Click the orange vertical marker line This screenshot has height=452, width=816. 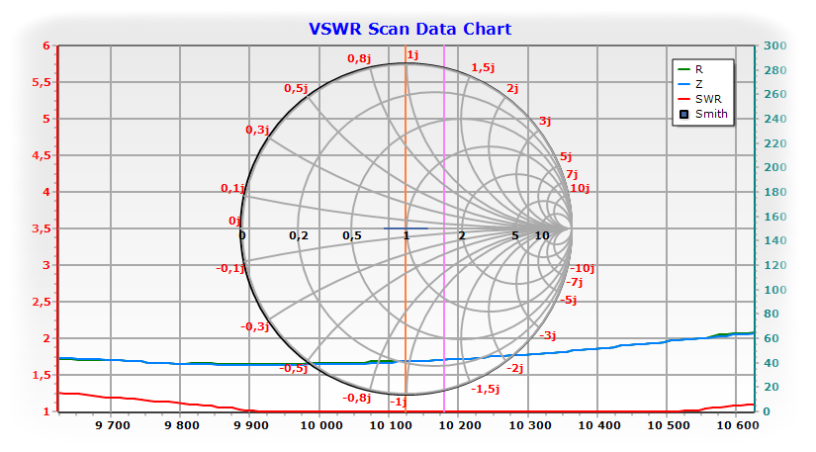click(x=405, y=228)
